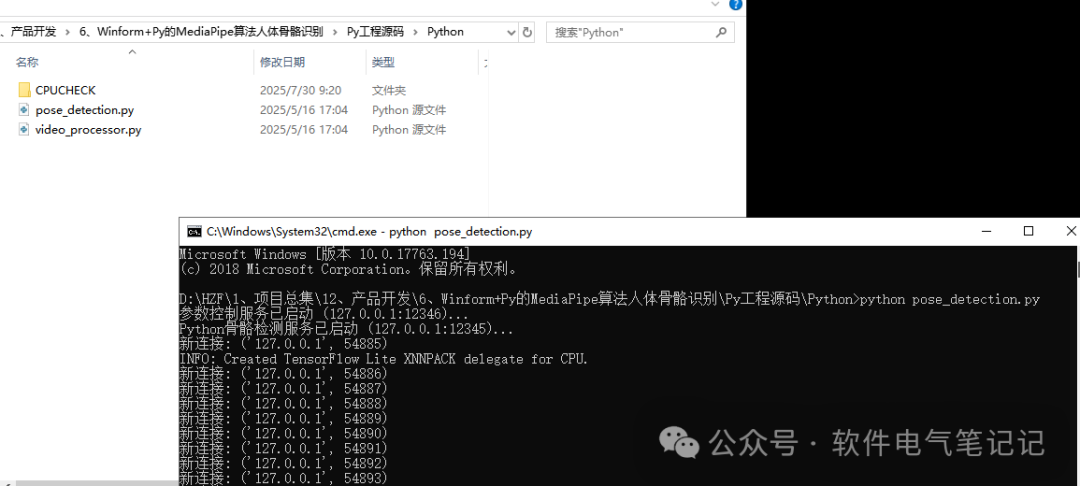Click the 2018 Microsoft Corporation copyright line

pyautogui.click(x=349, y=269)
